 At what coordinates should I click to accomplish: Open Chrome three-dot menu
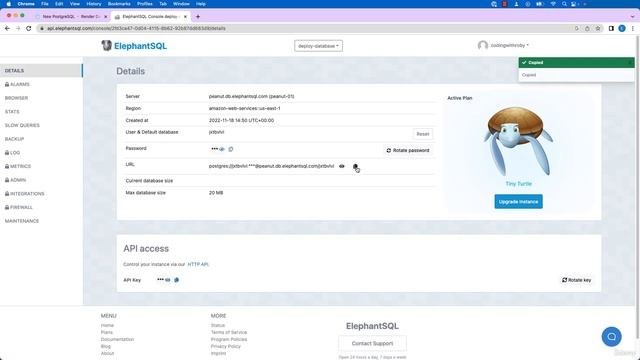(633, 29)
